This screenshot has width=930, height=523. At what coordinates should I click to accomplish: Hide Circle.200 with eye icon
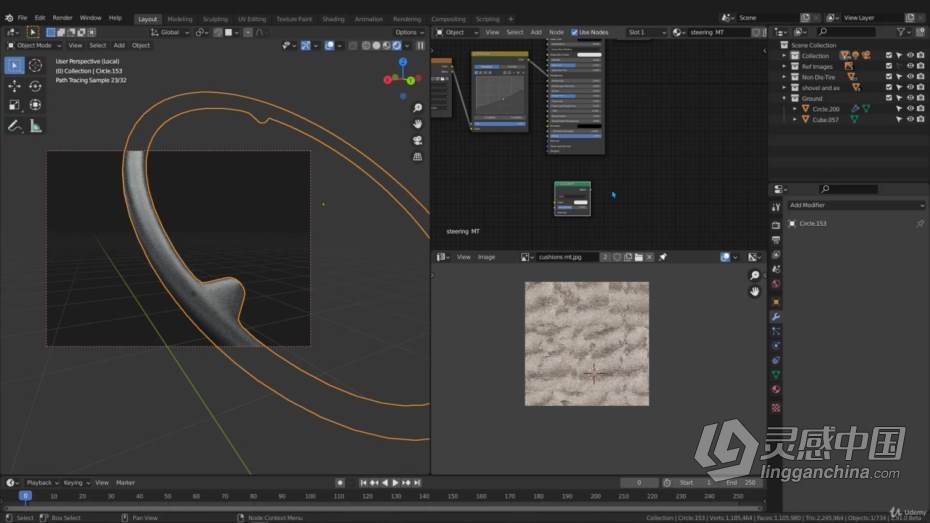910,109
